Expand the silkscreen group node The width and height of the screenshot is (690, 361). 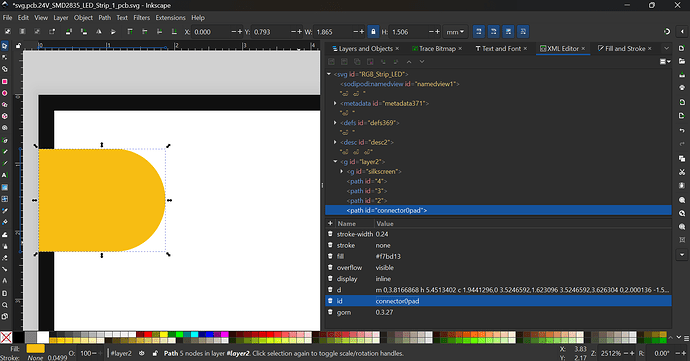point(342,171)
